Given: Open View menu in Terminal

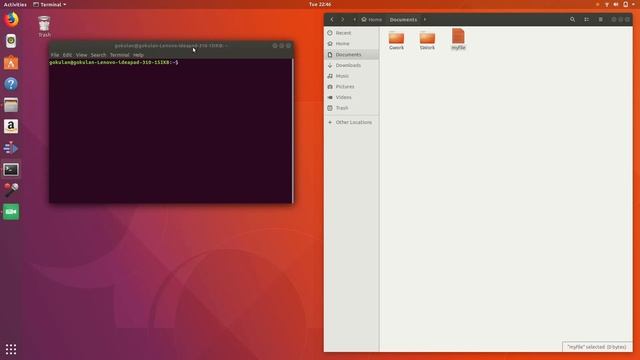Looking at the screenshot, I should (x=81, y=55).
